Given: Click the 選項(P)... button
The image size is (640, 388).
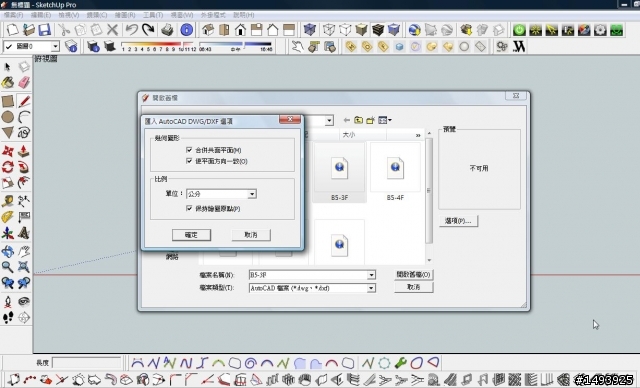Looking at the screenshot, I should [x=458, y=221].
